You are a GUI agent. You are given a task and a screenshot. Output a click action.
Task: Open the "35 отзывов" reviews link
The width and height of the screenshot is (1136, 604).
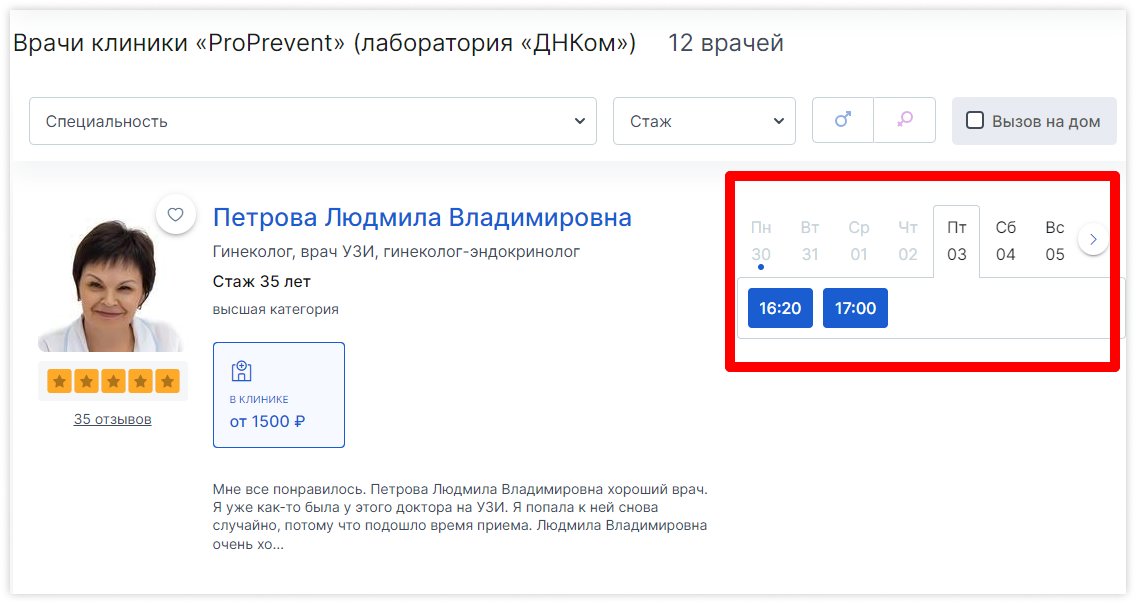112,419
